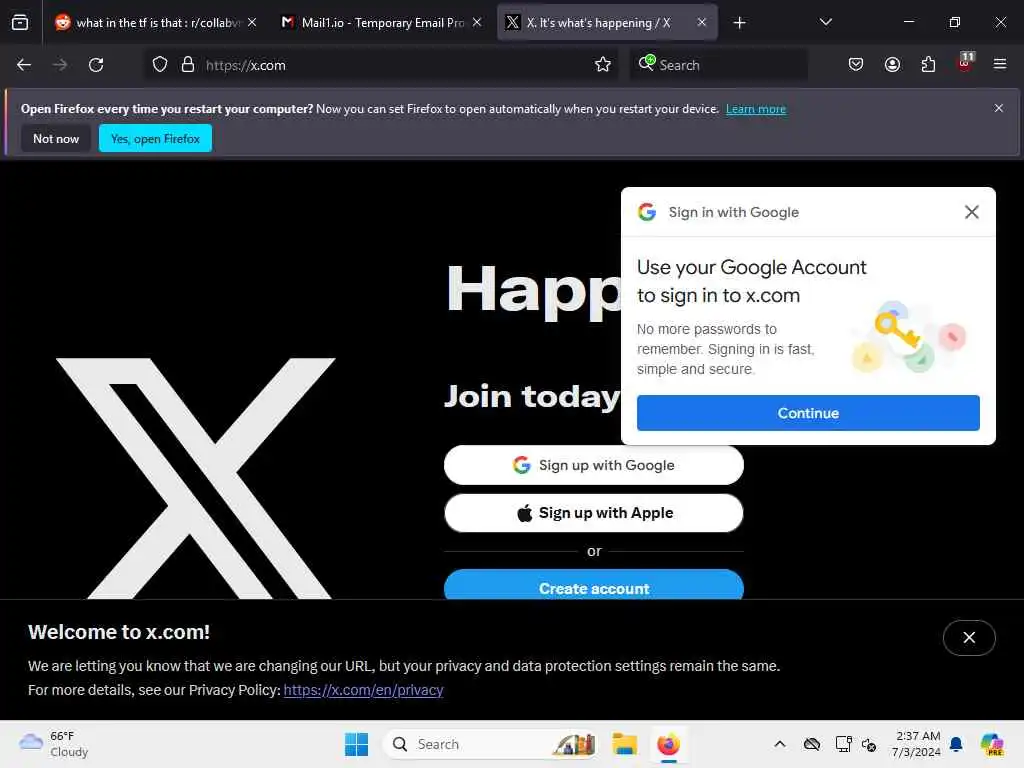Screen dimensions: 1024x768
Task: Open the notifications bell icon
Action: click(x=956, y=744)
